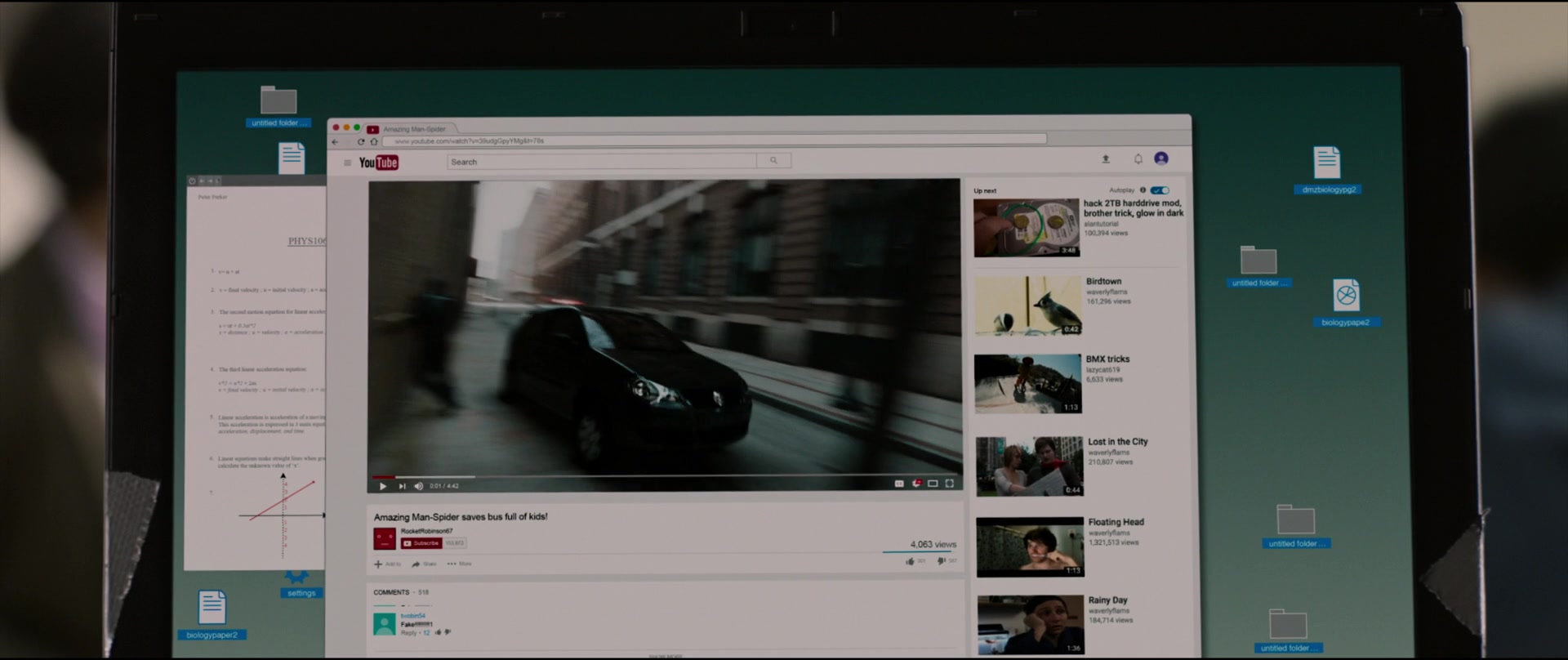Click the 4,063 views count
The image size is (1568, 660).
pos(933,544)
